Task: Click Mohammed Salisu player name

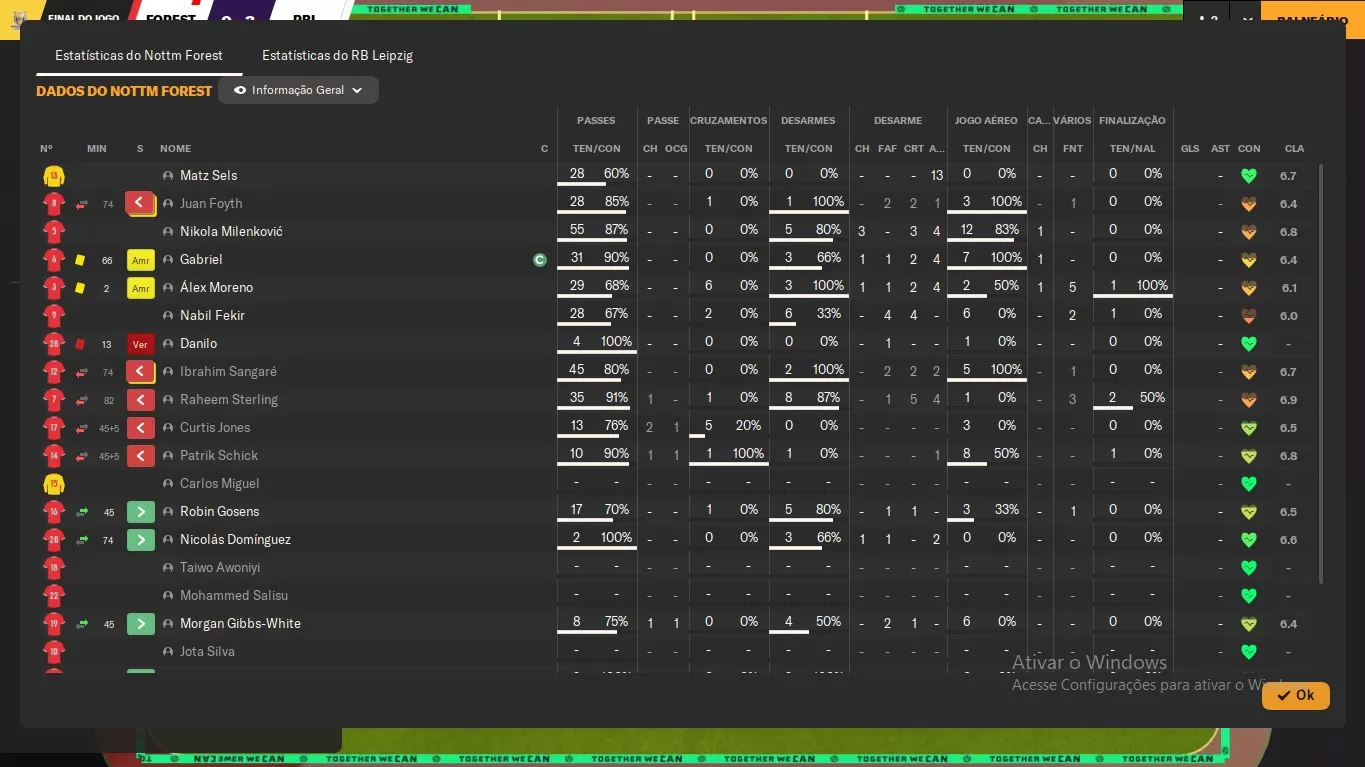Action: coord(234,596)
